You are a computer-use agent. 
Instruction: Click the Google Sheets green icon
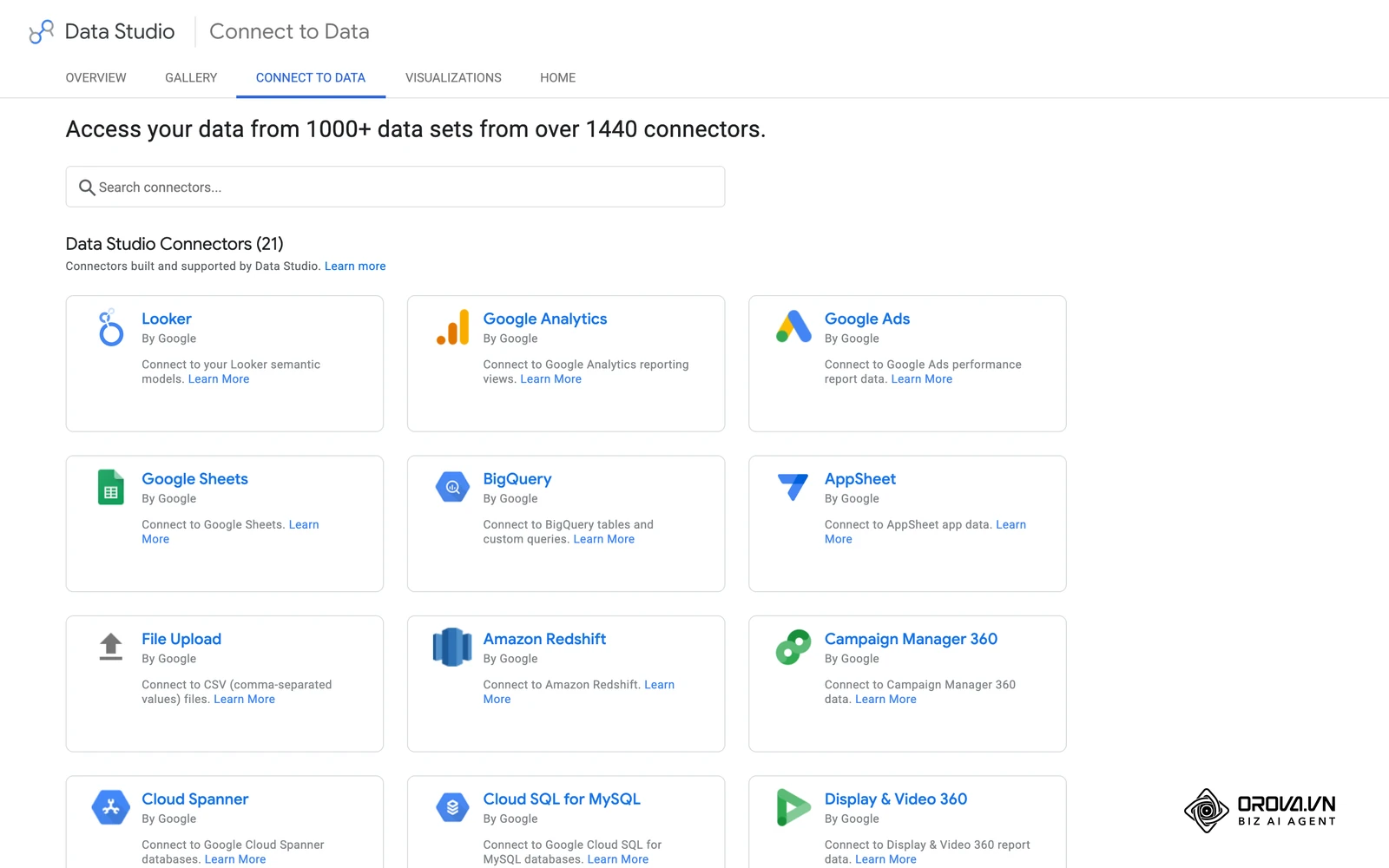[x=111, y=487]
